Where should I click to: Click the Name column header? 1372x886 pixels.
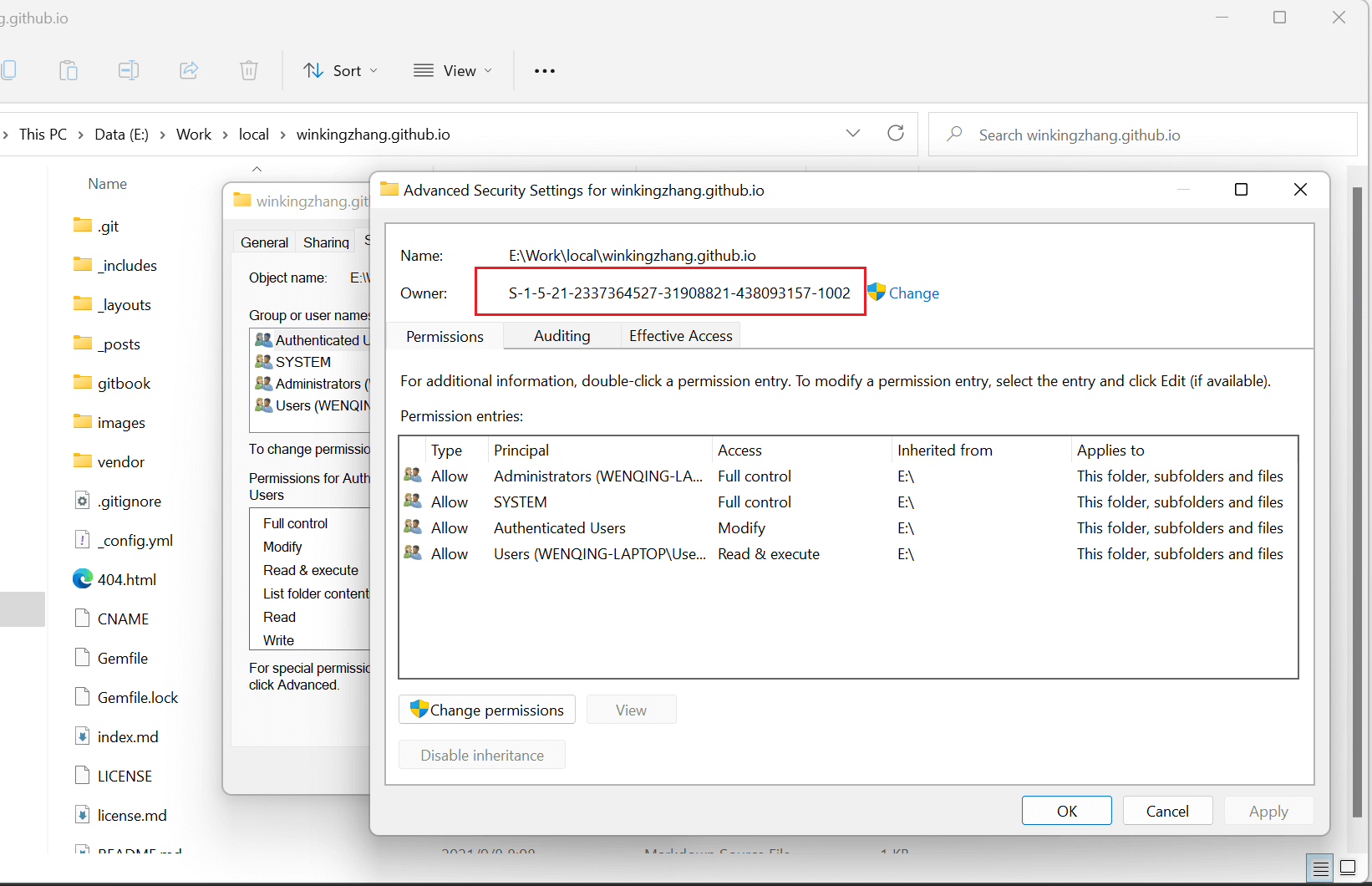pyautogui.click(x=108, y=184)
